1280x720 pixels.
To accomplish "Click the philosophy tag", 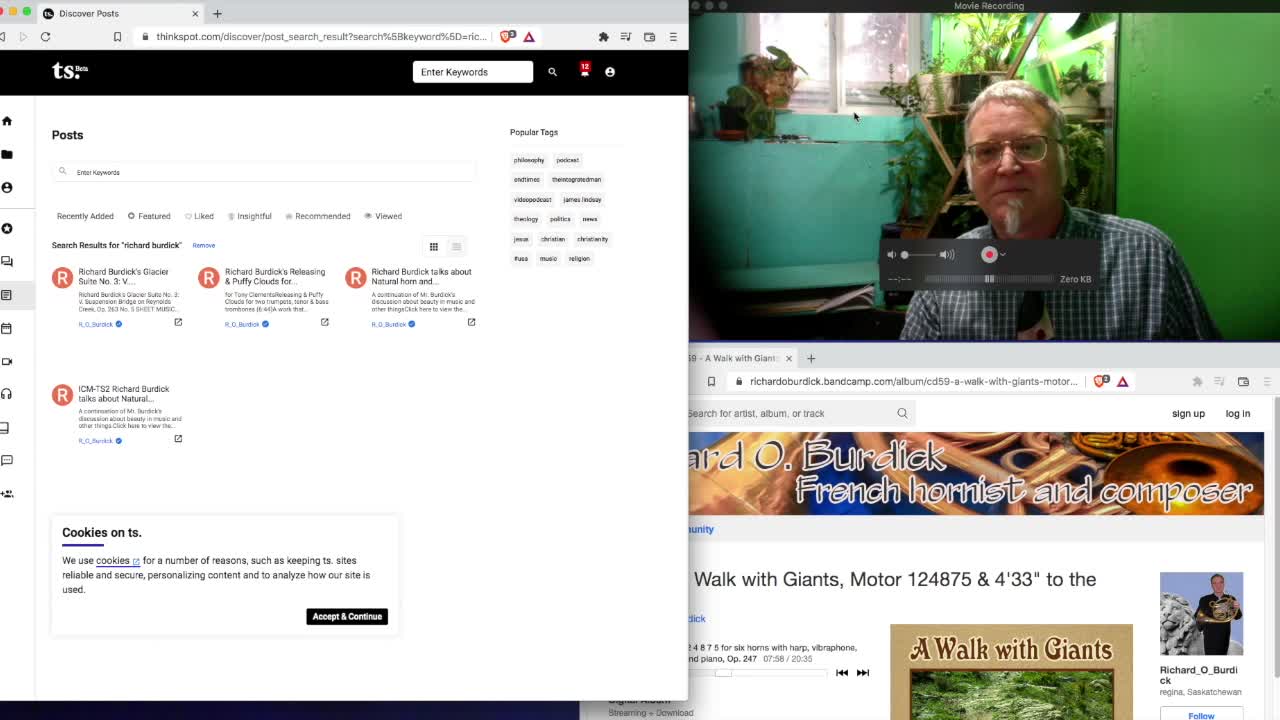I will (529, 160).
